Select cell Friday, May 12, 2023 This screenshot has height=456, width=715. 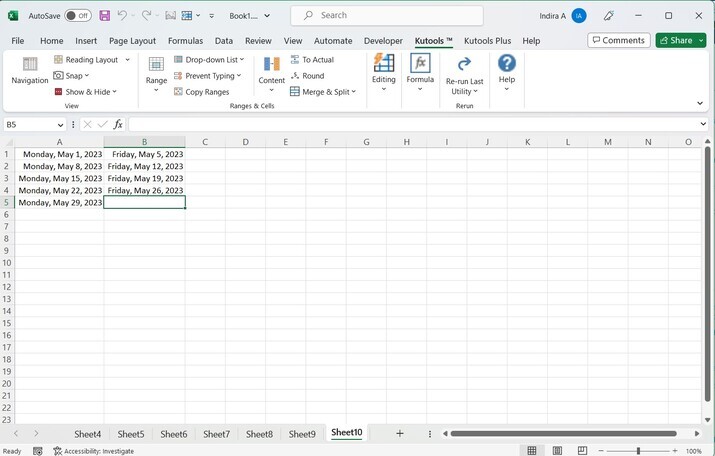point(145,166)
